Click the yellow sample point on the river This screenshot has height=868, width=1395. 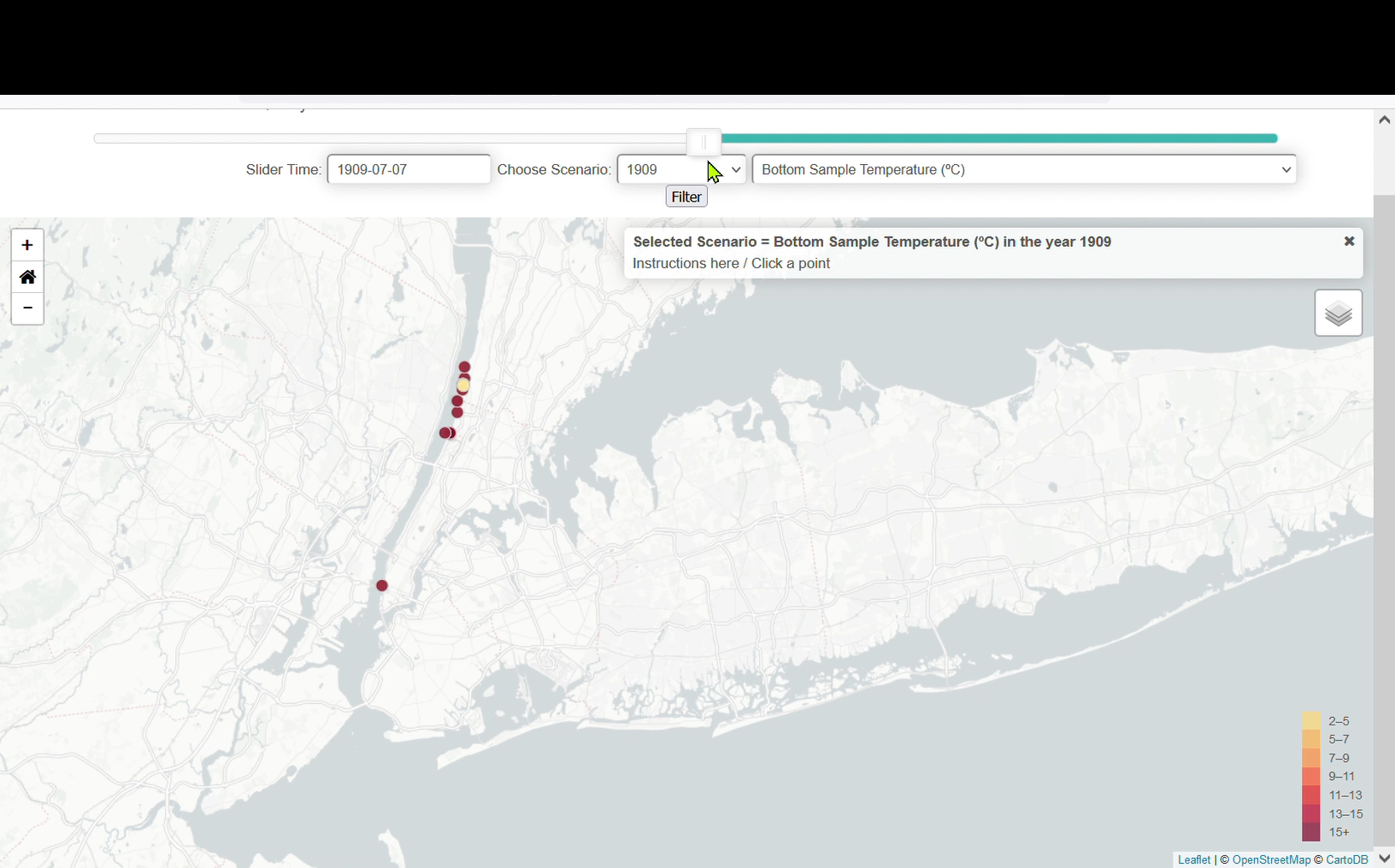(463, 386)
